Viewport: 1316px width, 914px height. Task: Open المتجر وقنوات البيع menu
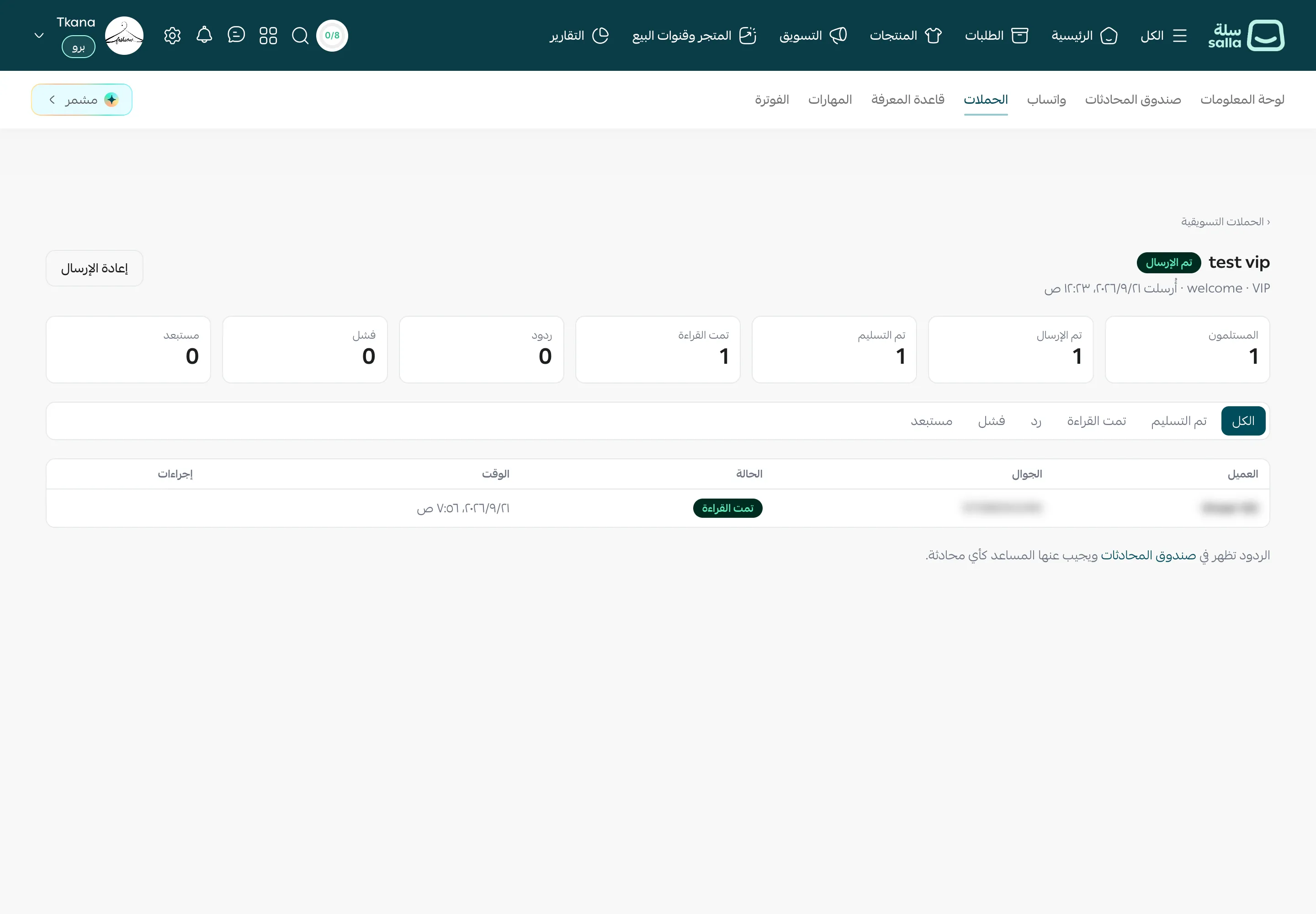694,36
